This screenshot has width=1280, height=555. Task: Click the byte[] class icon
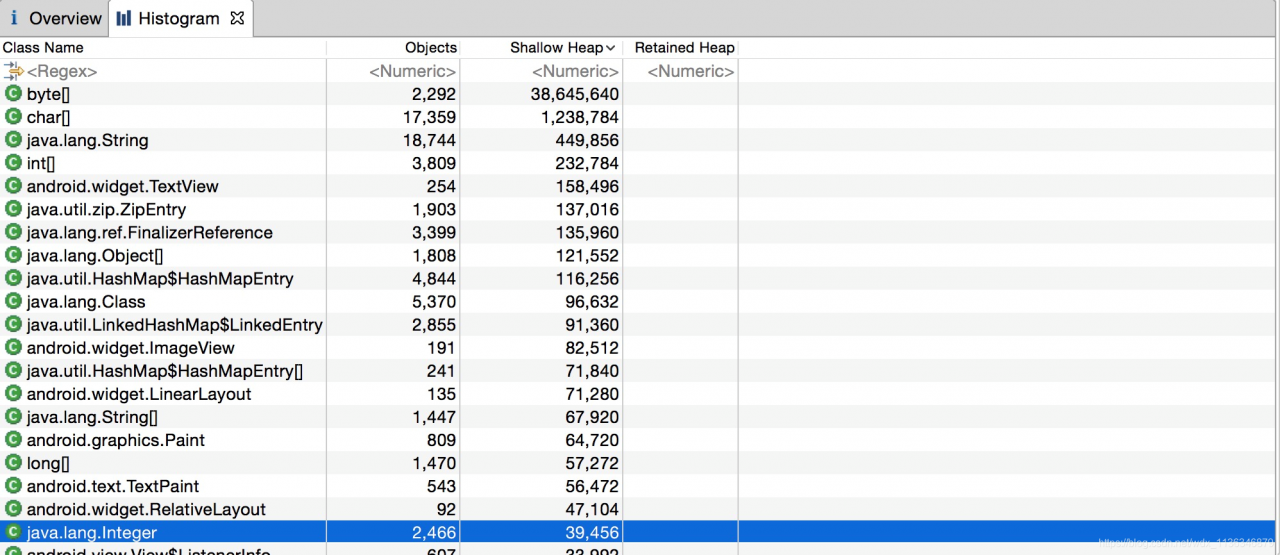click(x=13, y=94)
